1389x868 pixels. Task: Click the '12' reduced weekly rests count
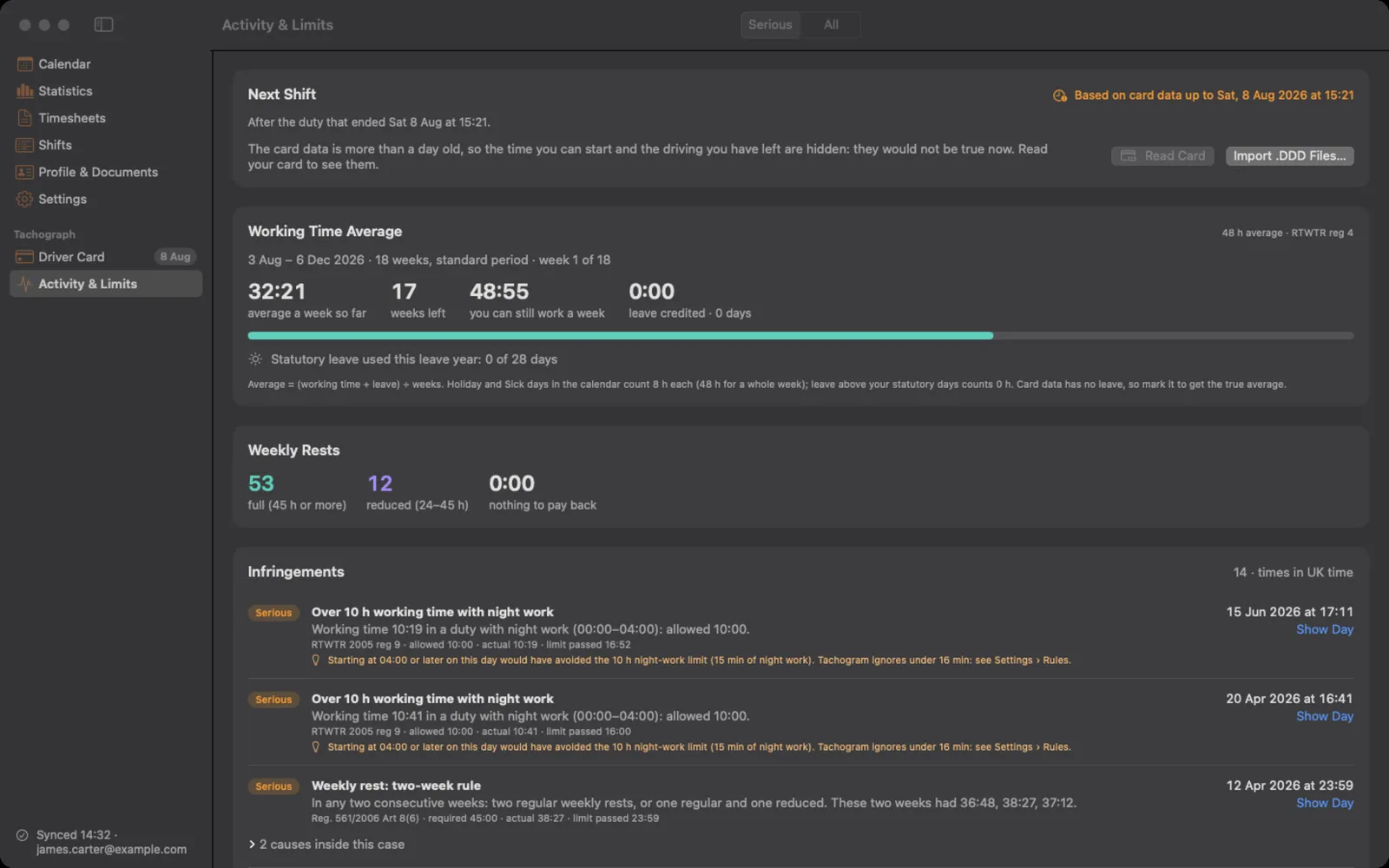pyautogui.click(x=380, y=483)
